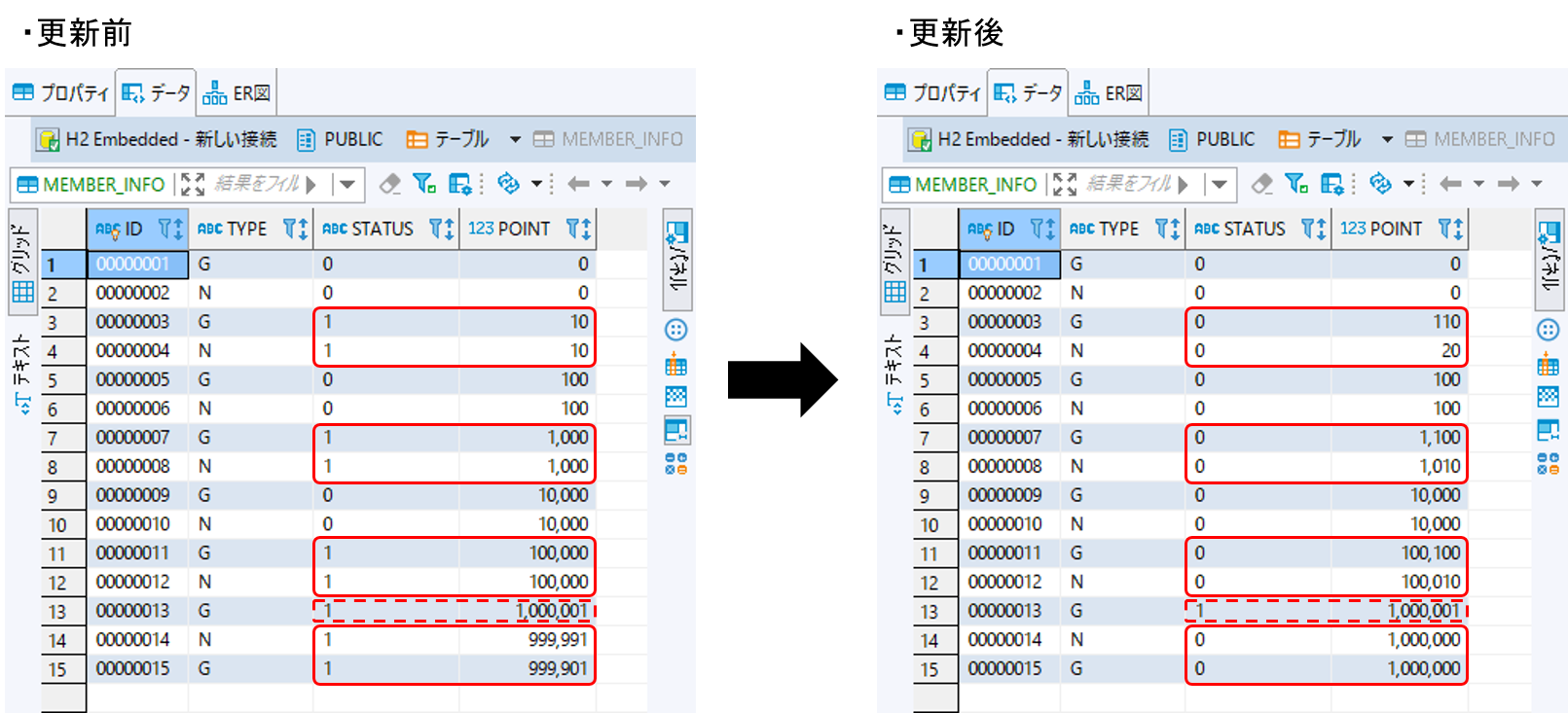
Task: Click table settings gear icon, 更新前 panel
Action: point(459,184)
